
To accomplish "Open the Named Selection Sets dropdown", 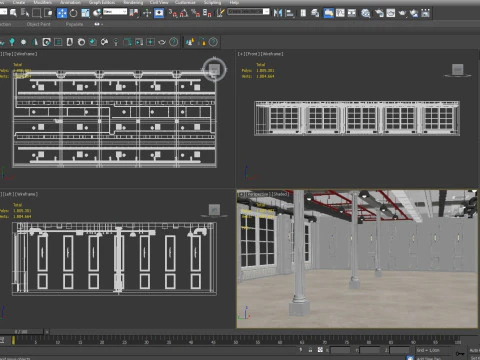I will tap(249, 12).
